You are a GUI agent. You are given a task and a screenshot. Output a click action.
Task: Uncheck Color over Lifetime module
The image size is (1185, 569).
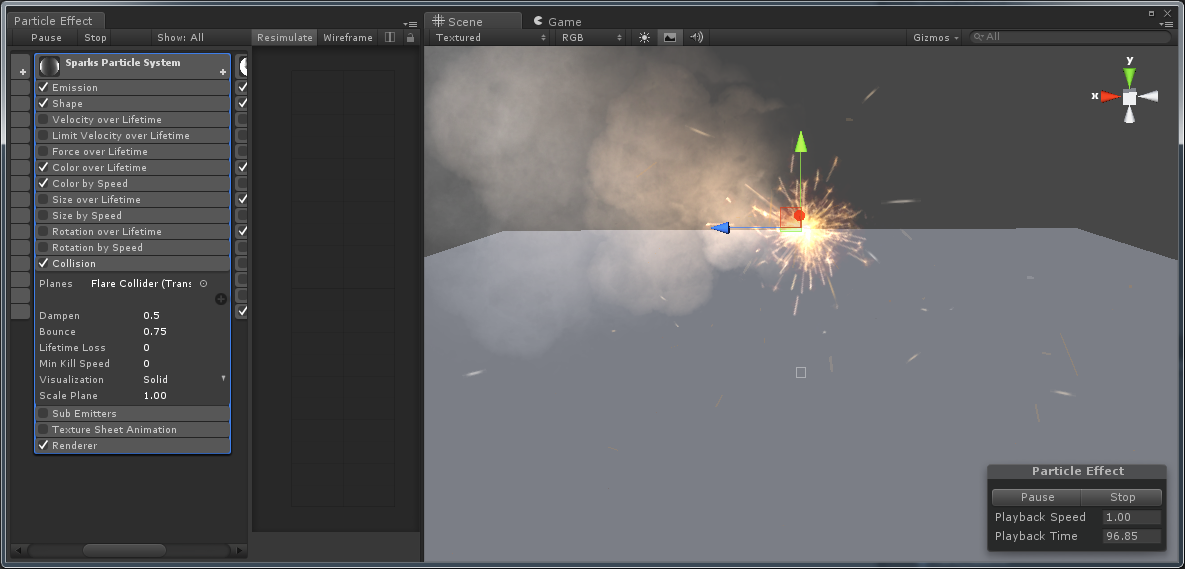[44, 167]
